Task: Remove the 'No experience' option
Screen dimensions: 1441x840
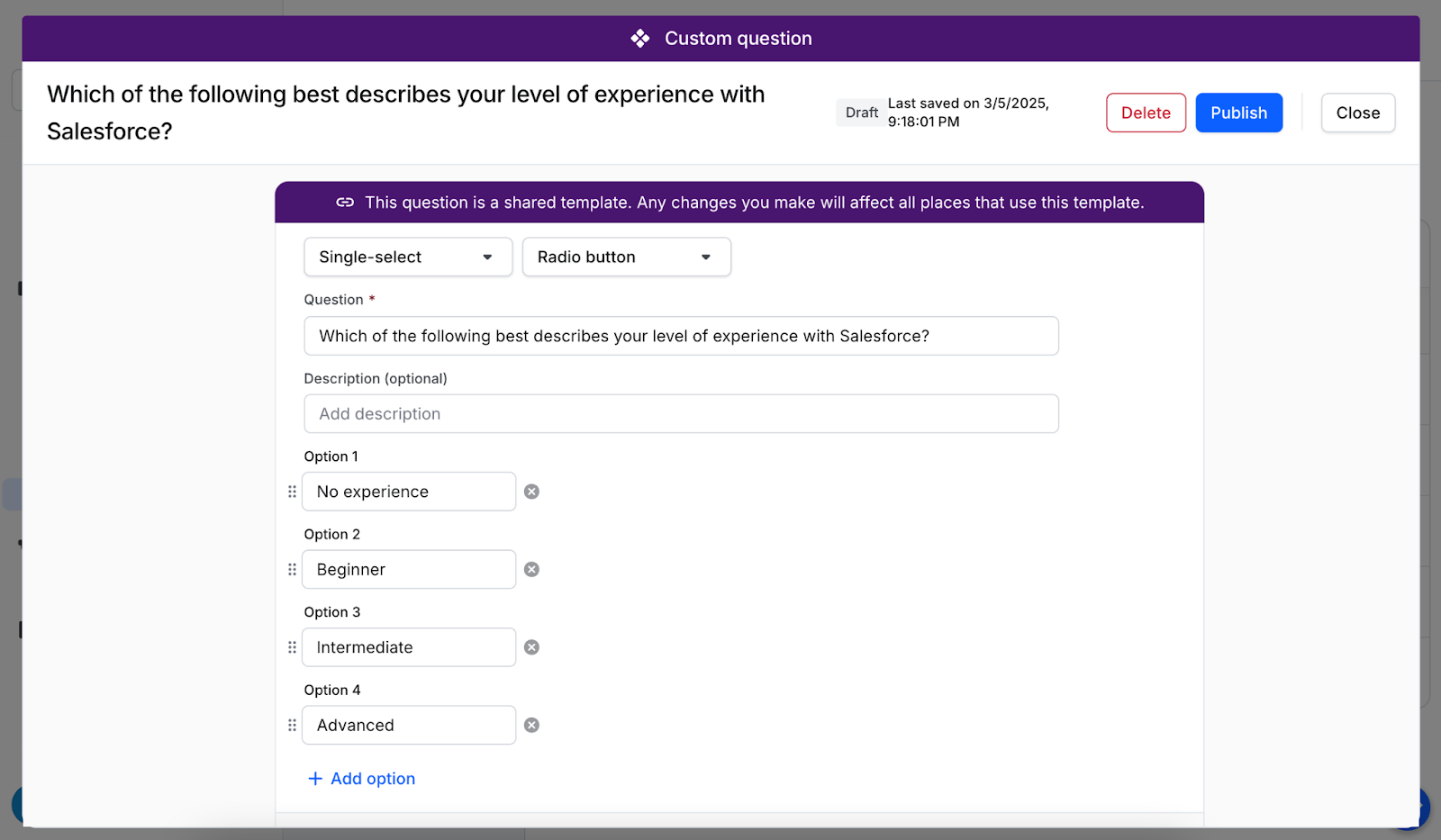Action: 531,492
